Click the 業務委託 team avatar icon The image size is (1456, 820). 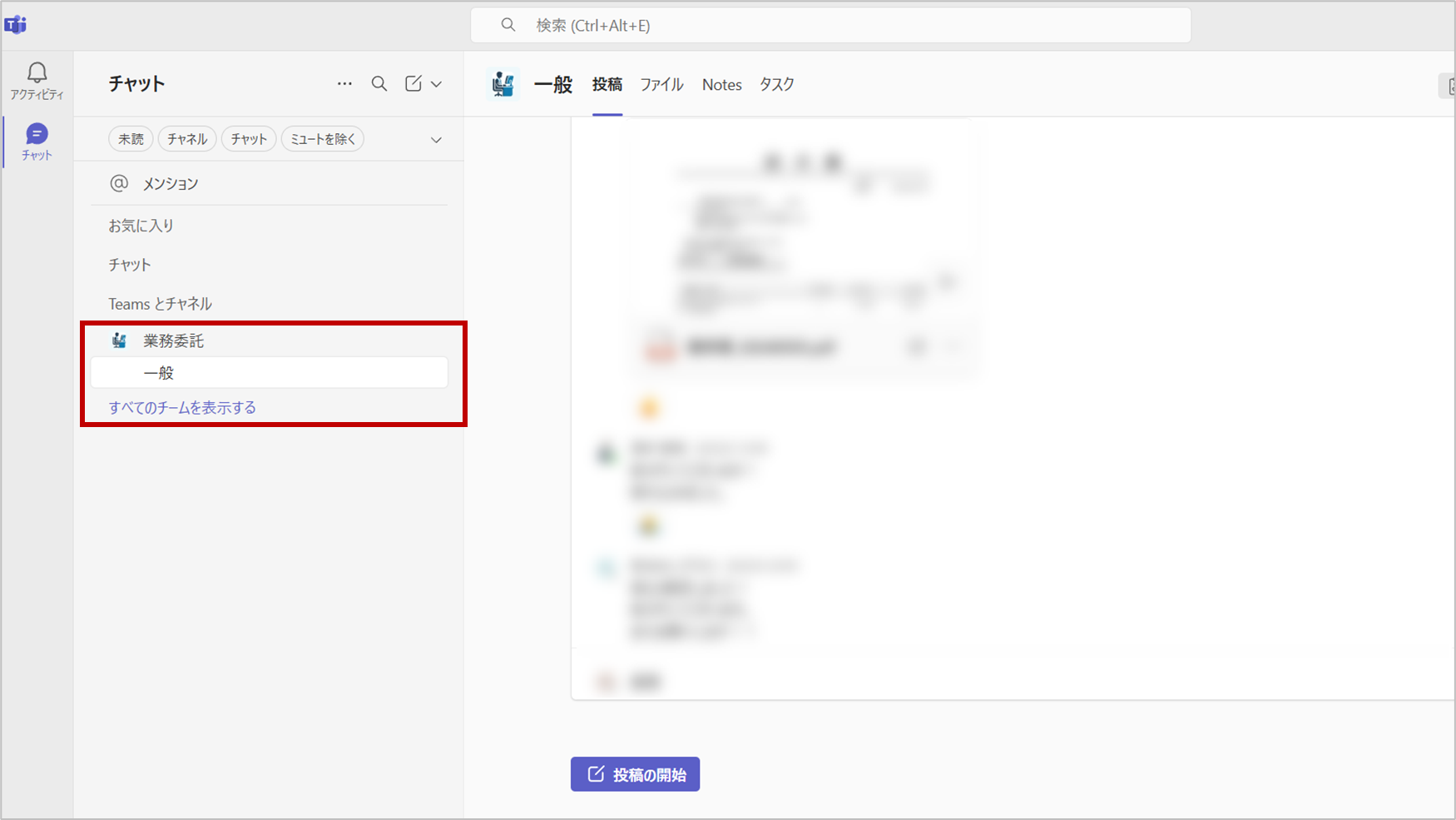tap(120, 340)
